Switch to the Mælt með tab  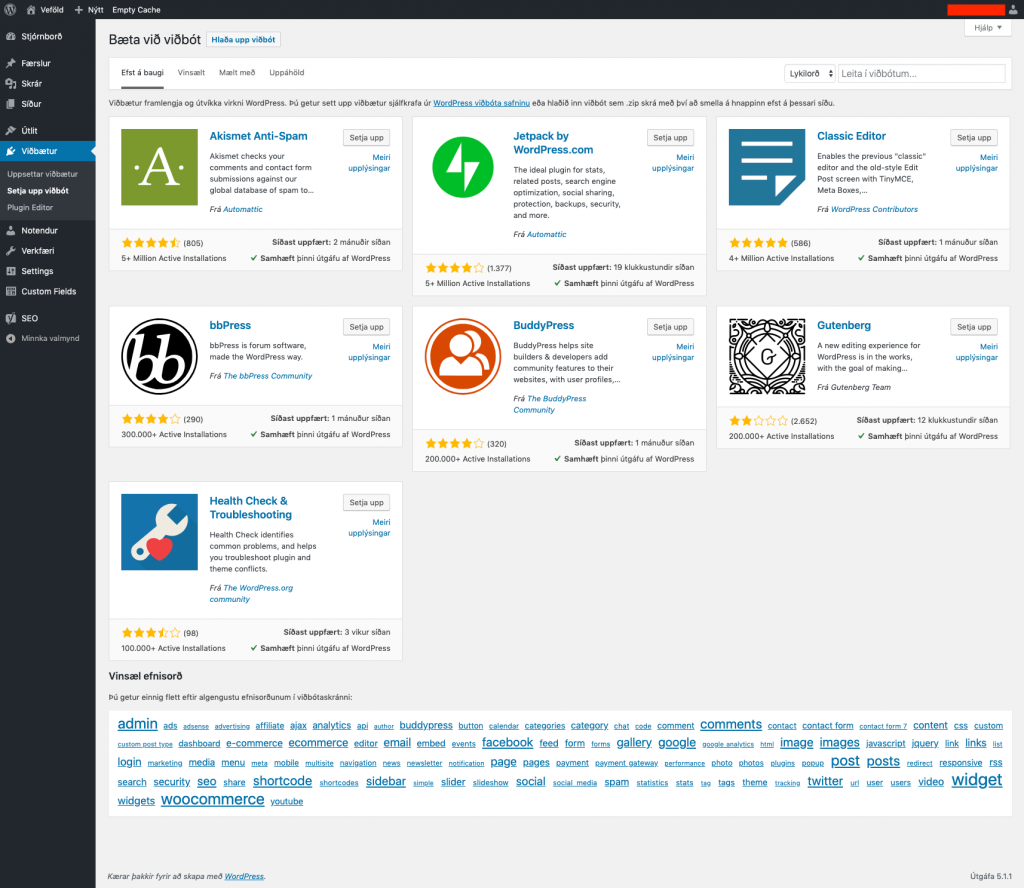point(235,72)
